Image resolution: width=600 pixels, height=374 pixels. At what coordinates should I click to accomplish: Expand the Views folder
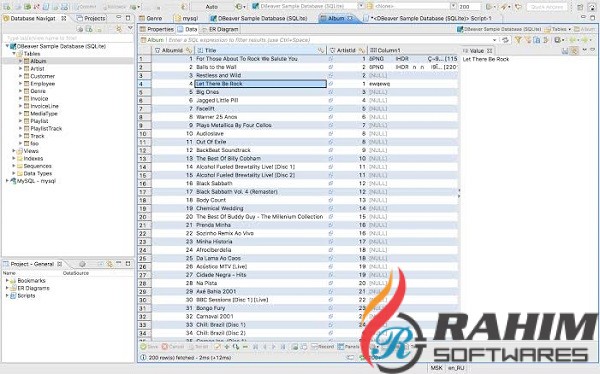(x=14, y=151)
